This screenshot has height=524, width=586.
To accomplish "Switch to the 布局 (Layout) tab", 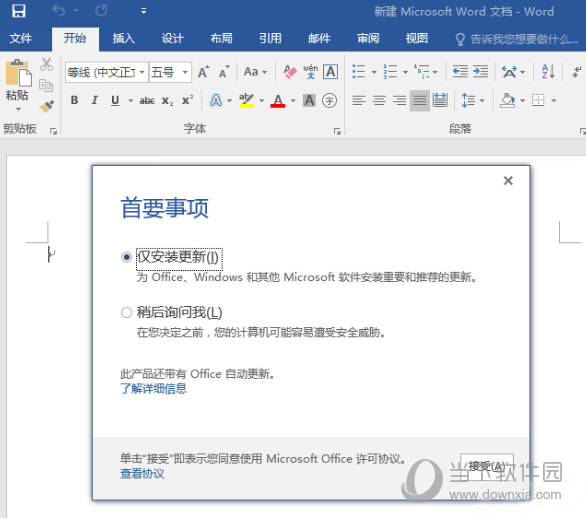I will point(221,38).
